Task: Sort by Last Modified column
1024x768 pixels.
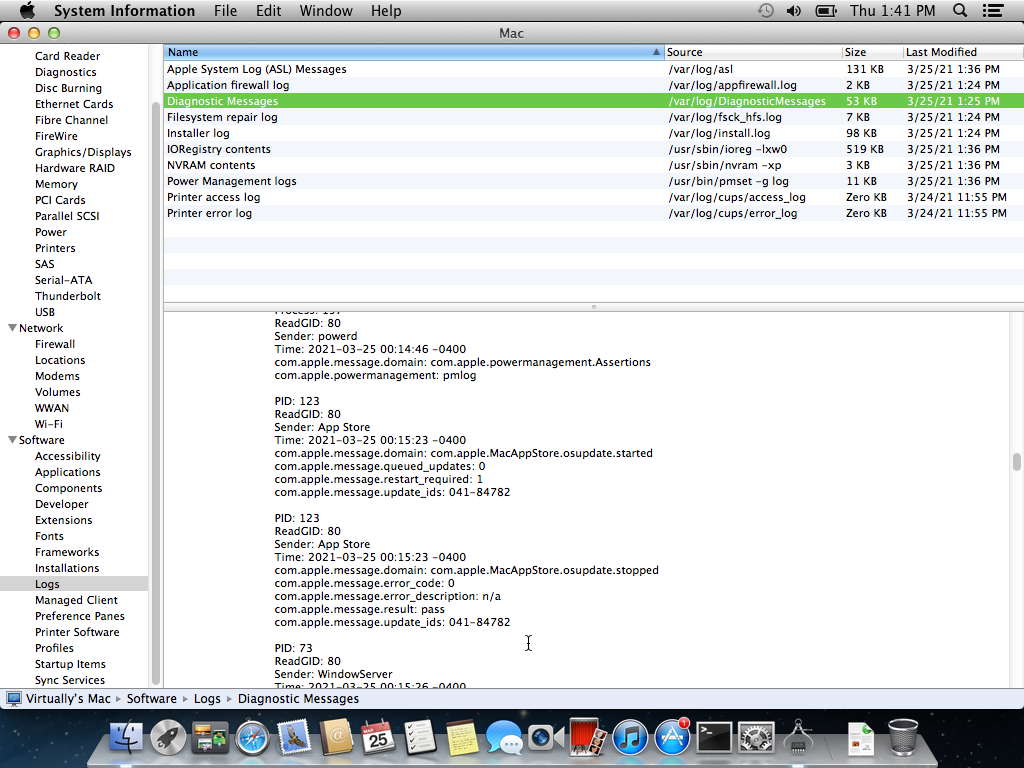Action: pyautogui.click(x=963, y=52)
